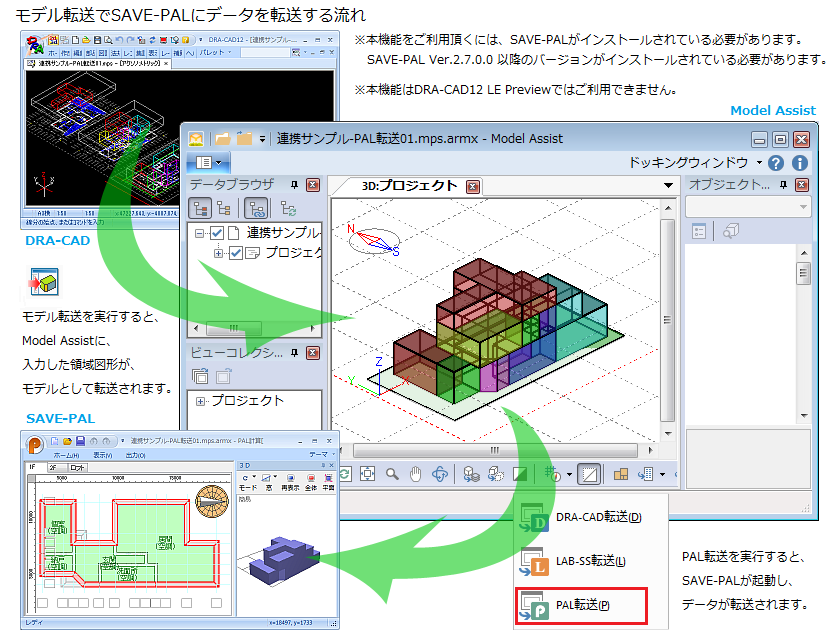Close the データブラウザ panel
The image size is (840, 640).
coord(313,185)
